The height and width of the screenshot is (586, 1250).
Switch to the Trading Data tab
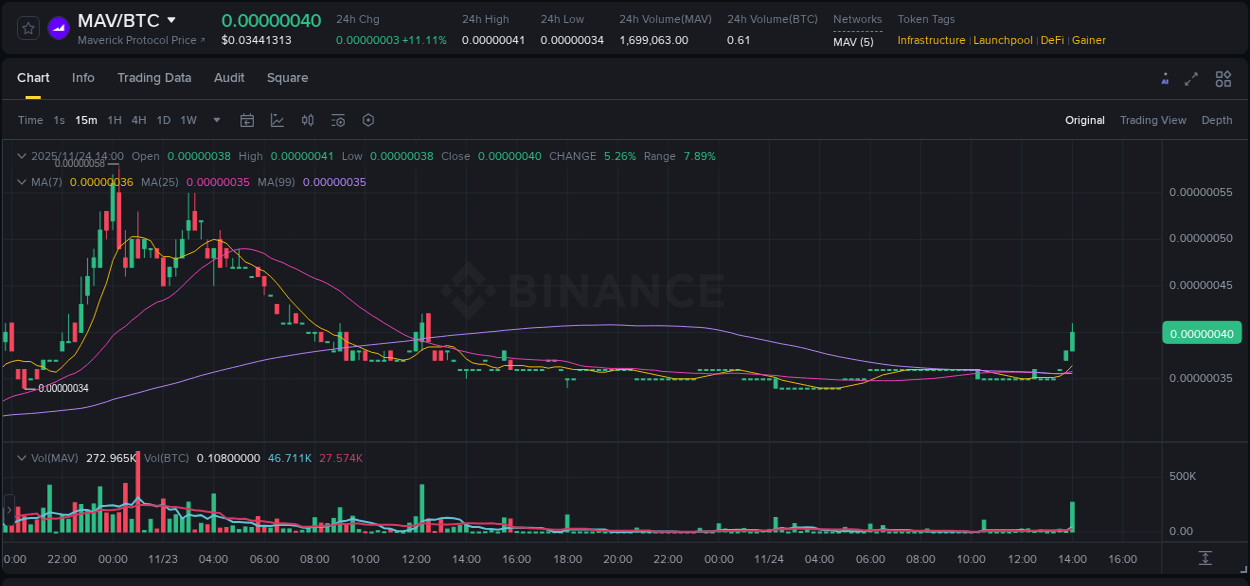click(154, 78)
